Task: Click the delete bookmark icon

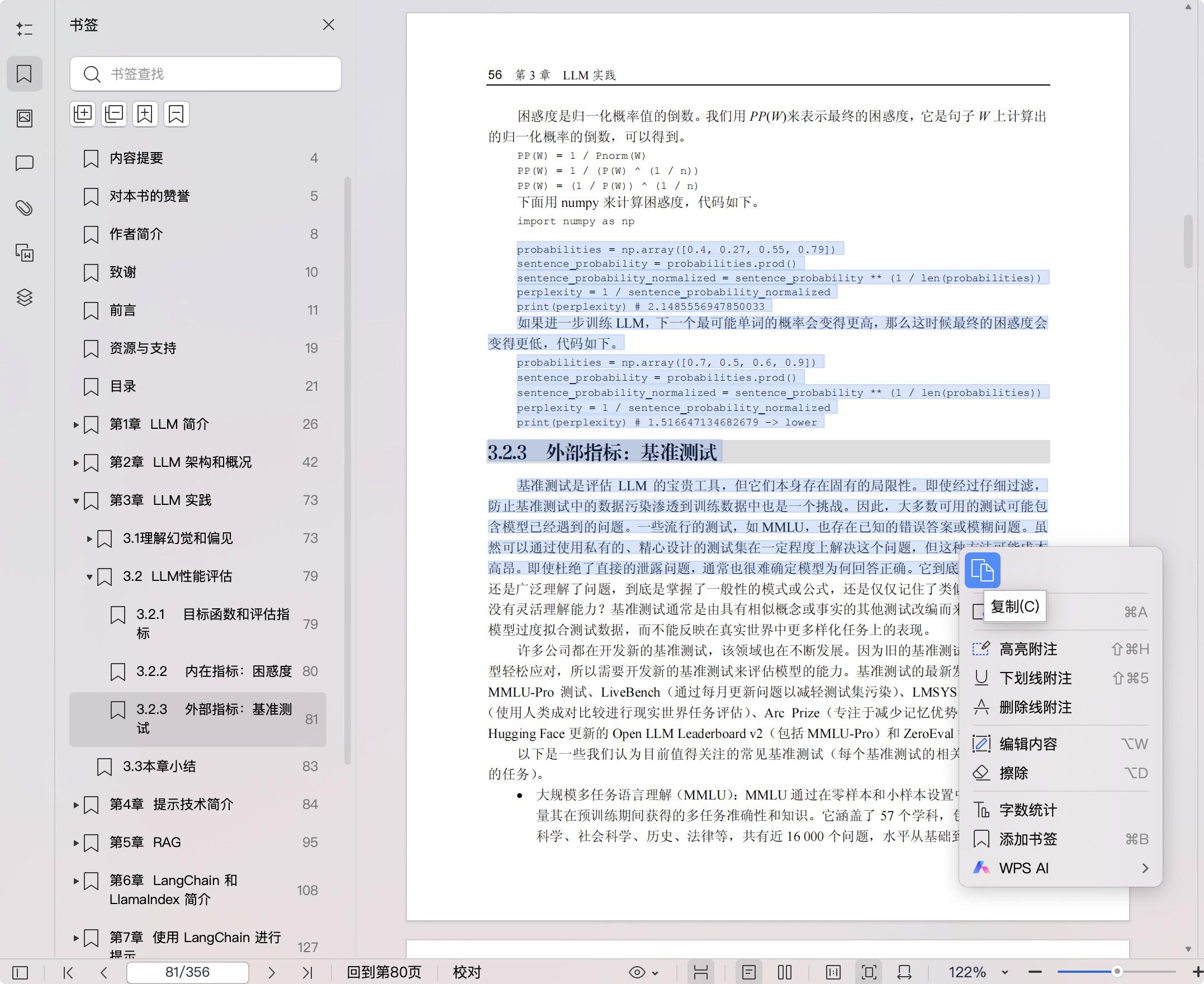Action: click(176, 114)
